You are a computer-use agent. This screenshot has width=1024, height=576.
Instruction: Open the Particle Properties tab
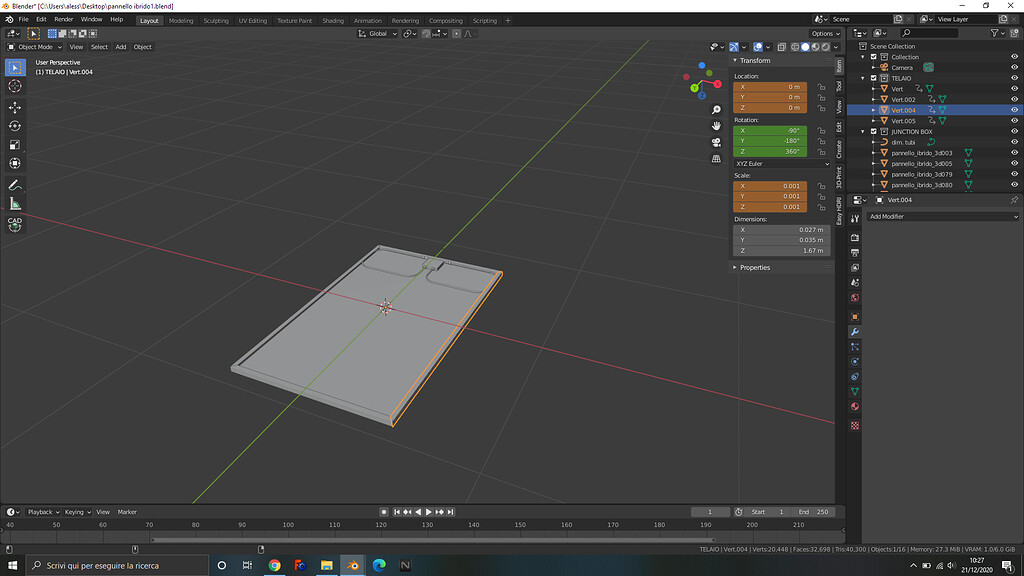[x=855, y=347]
